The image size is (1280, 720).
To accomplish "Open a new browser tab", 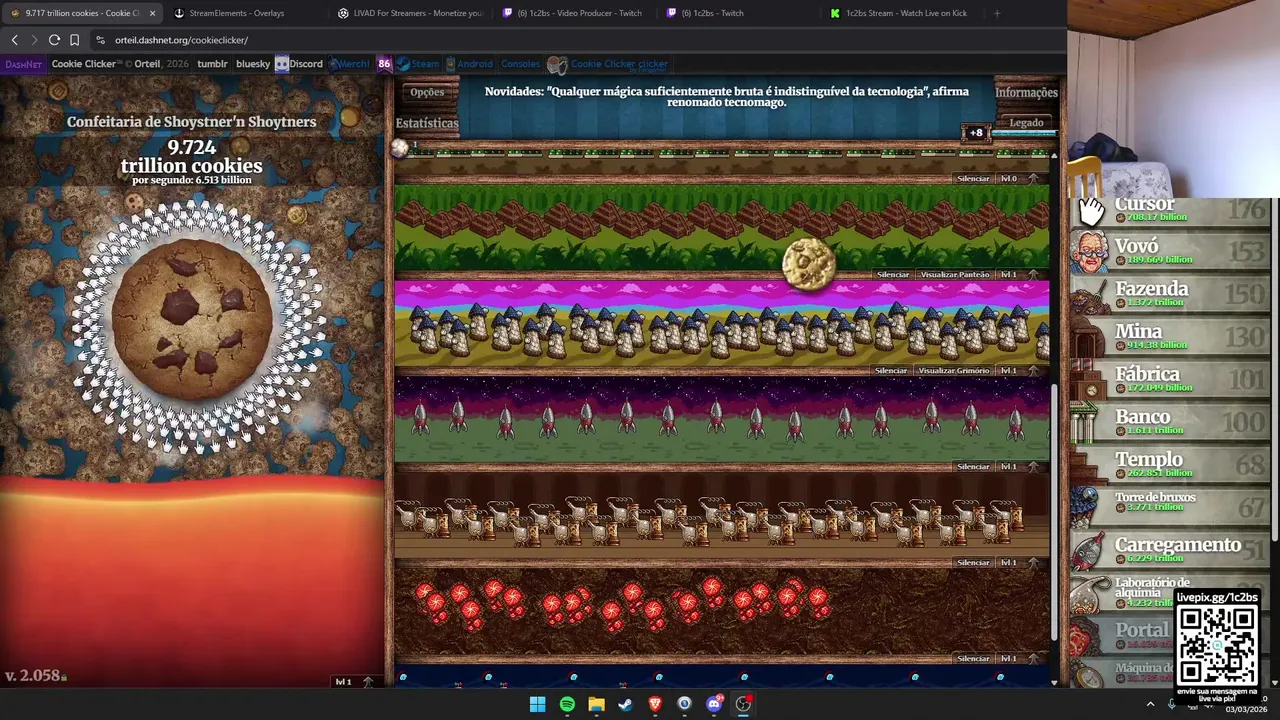I will pos(997,13).
